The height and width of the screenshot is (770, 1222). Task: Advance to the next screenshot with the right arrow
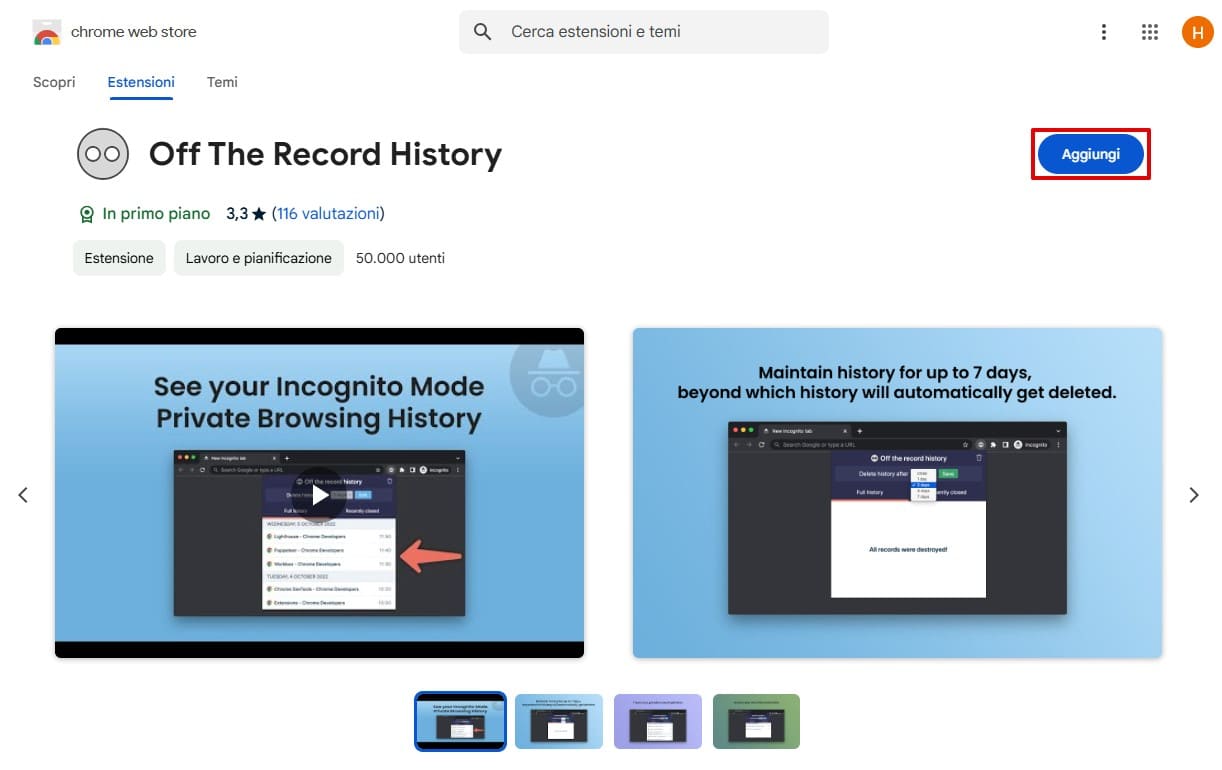[x=1193, y=495]
